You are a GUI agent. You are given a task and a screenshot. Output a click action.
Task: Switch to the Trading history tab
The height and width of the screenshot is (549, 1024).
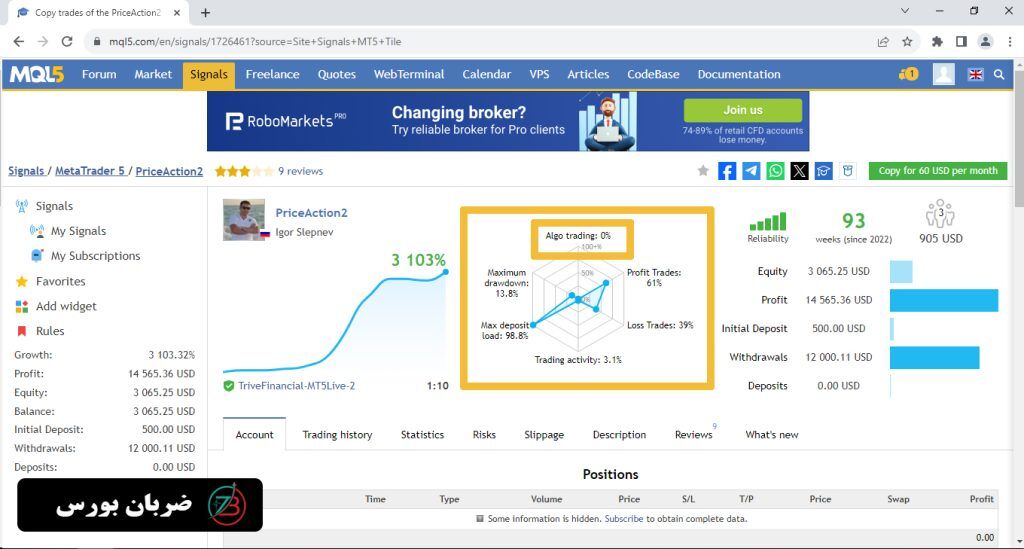pyautogui.click(x=337, y=435)
